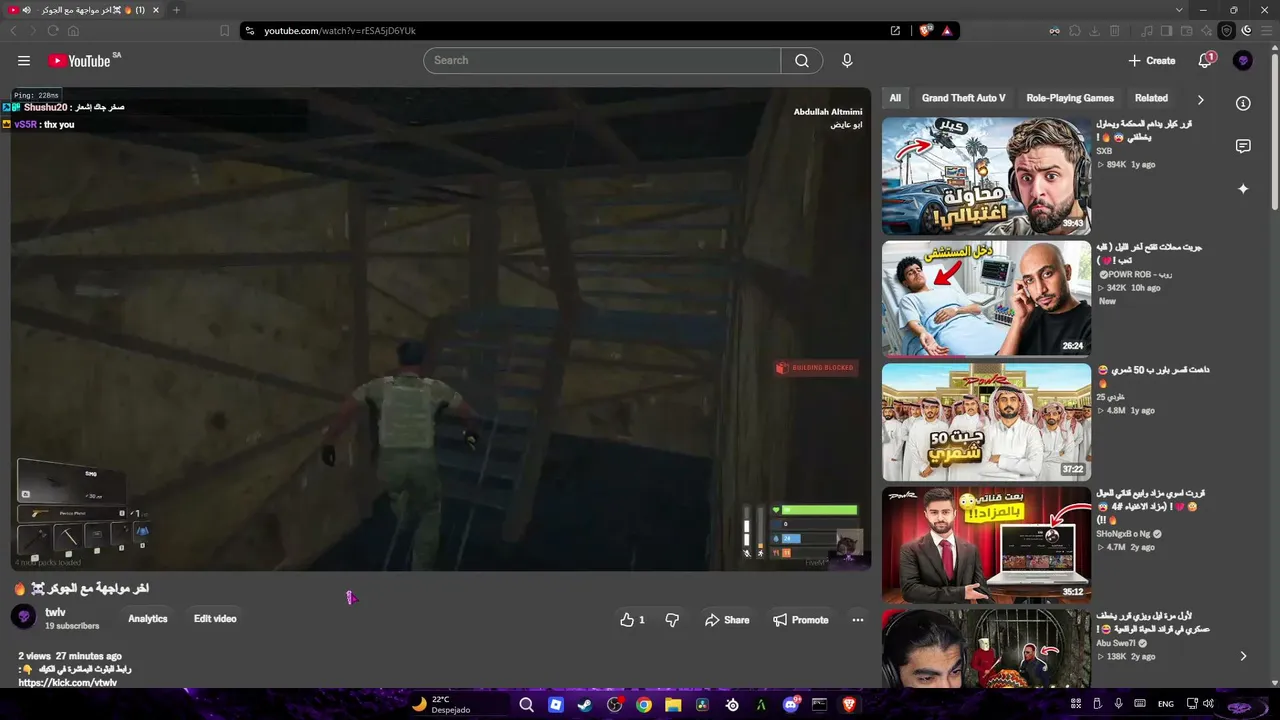Open the 37:22 video thumbnail

[x=986, y=422]
